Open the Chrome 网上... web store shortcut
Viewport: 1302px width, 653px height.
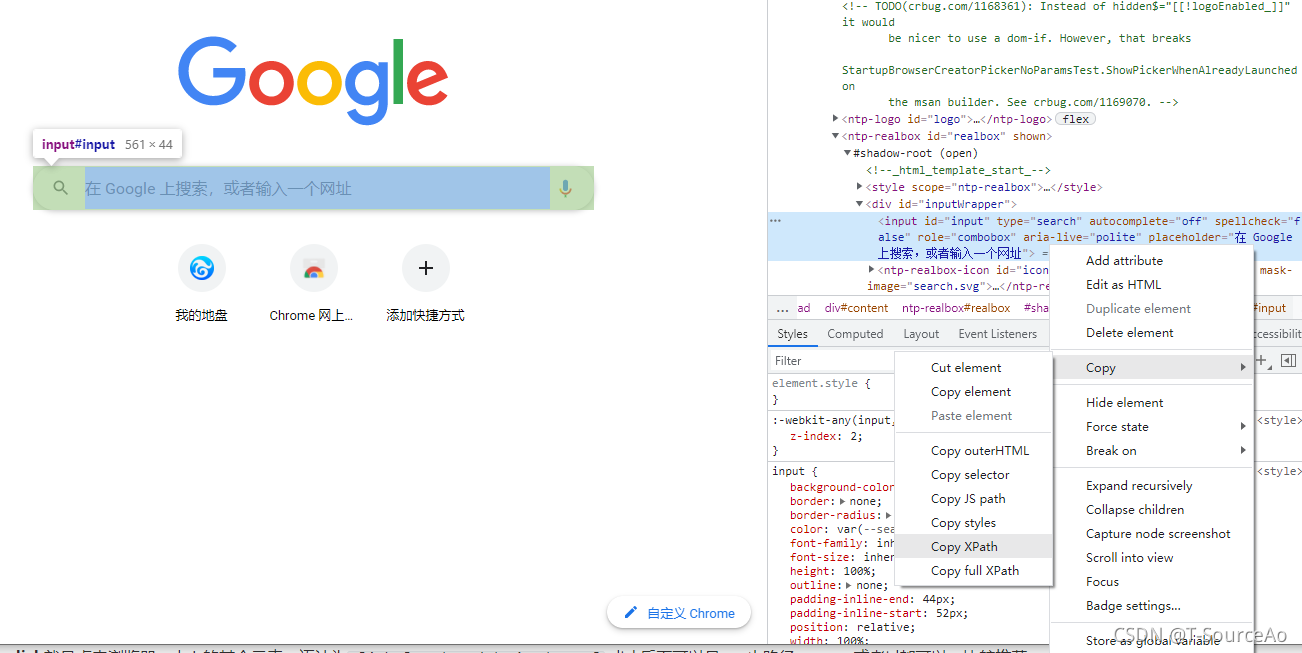(x=314, y=268)
